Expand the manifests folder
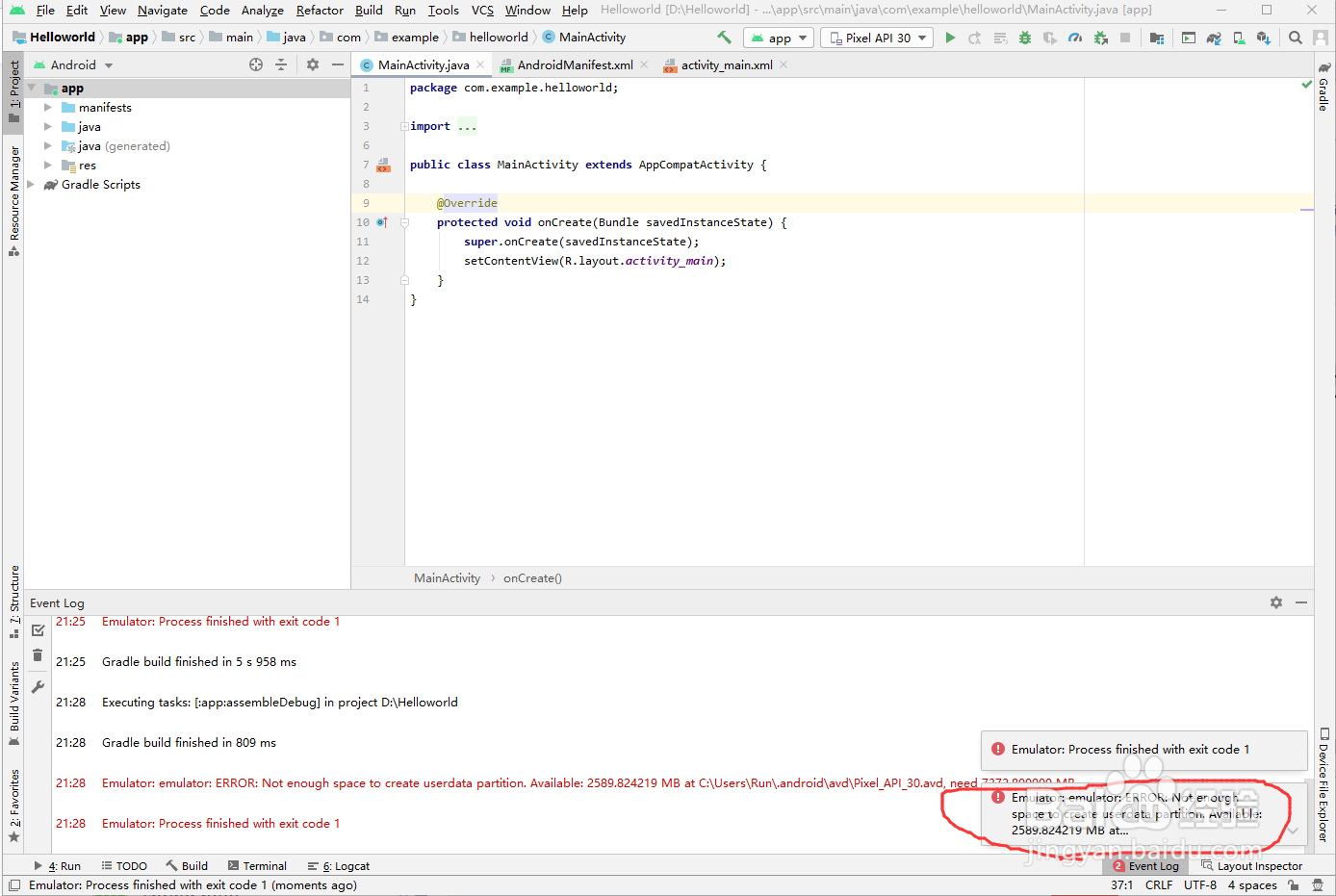Image resolution: width=1336 pixels, height=896 pixels. (47, 108)
